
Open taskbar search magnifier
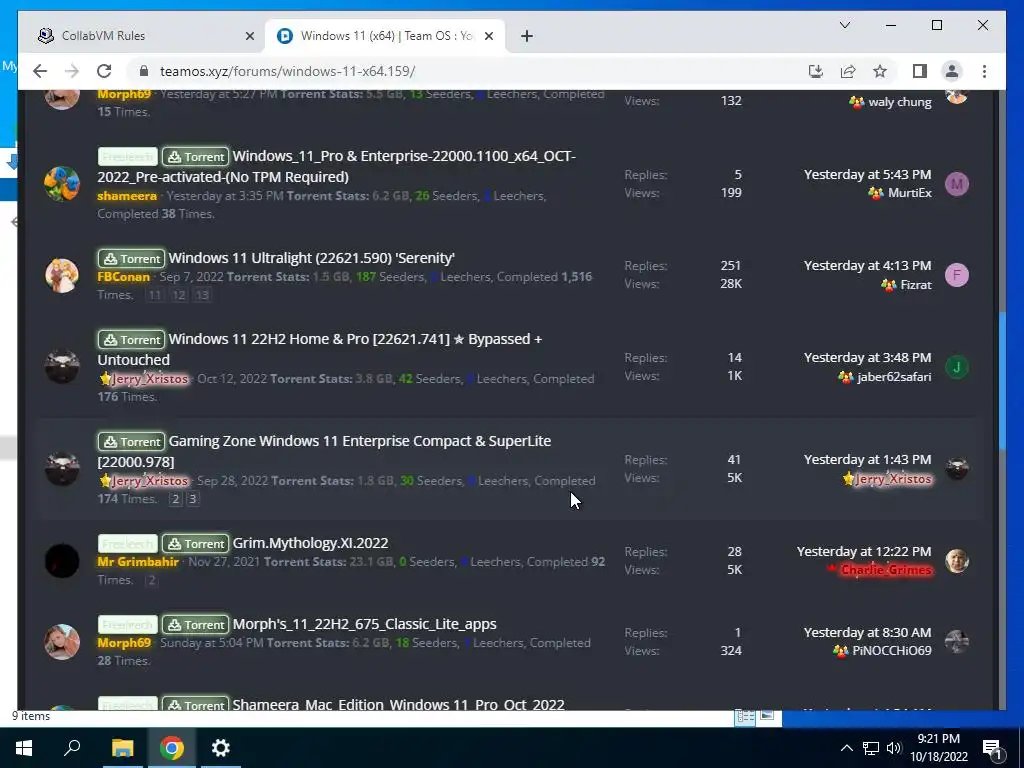(x=72, y=748)
